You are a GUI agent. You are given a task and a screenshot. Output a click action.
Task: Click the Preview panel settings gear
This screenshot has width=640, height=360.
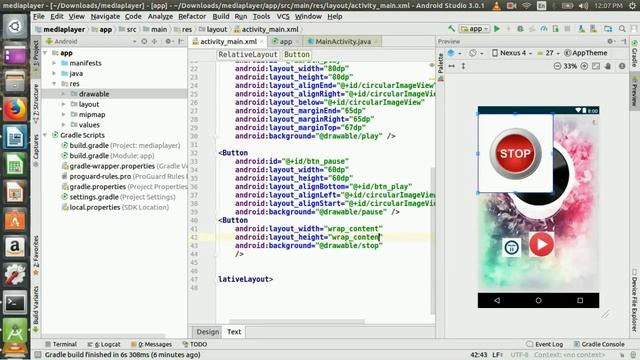[x=610, y=41]
